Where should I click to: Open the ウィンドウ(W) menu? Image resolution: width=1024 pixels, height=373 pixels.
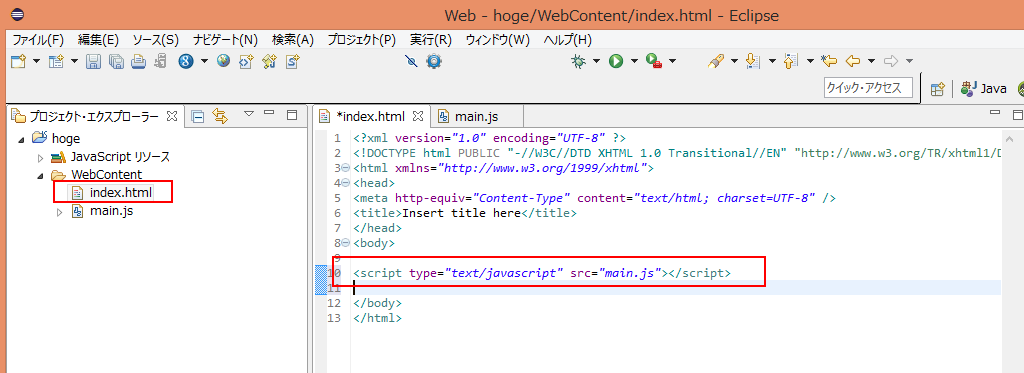(497, 40)
